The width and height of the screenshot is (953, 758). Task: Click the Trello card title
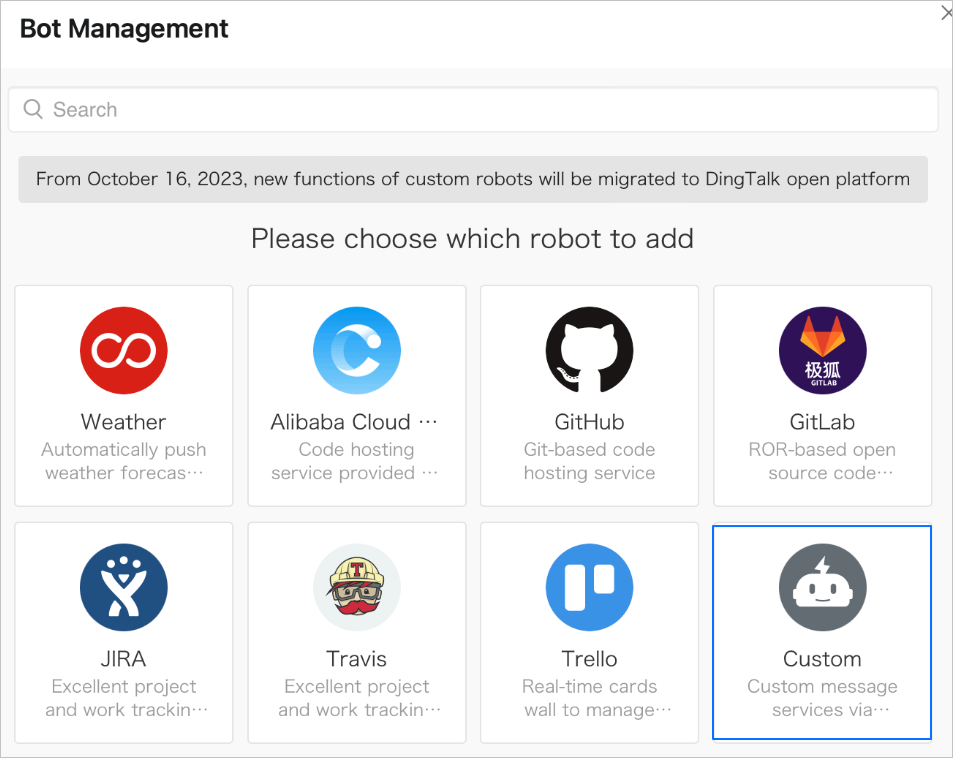(590, 659)
